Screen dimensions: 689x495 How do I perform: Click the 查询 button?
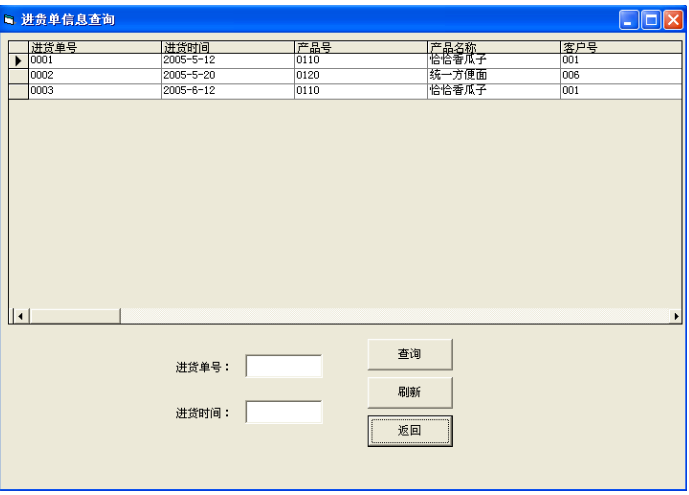point(410,354)
